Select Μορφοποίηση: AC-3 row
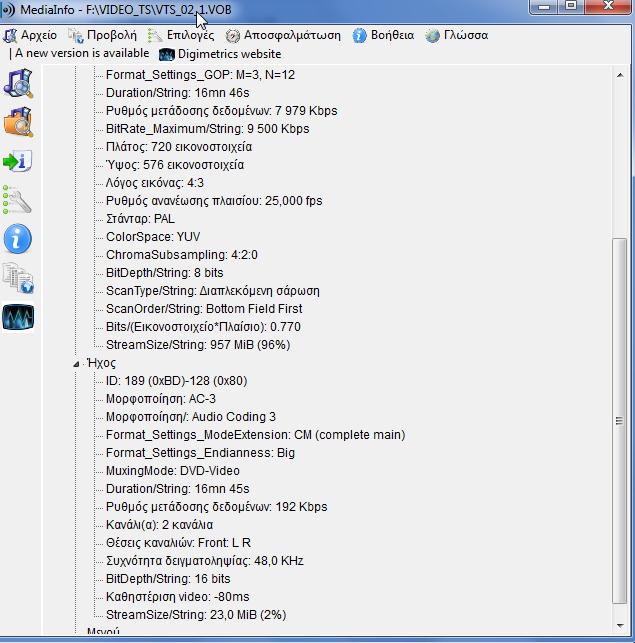The image size is (635, 643). (160, 399)
